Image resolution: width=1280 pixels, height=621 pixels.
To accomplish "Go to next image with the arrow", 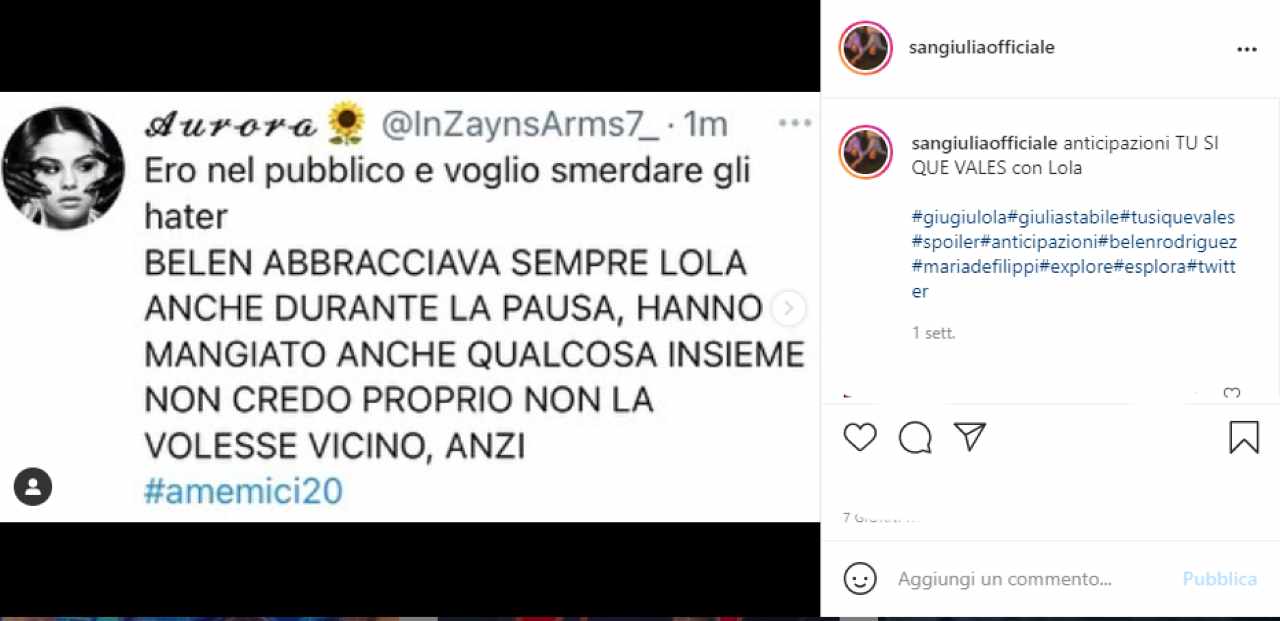I will pos(788,309).
